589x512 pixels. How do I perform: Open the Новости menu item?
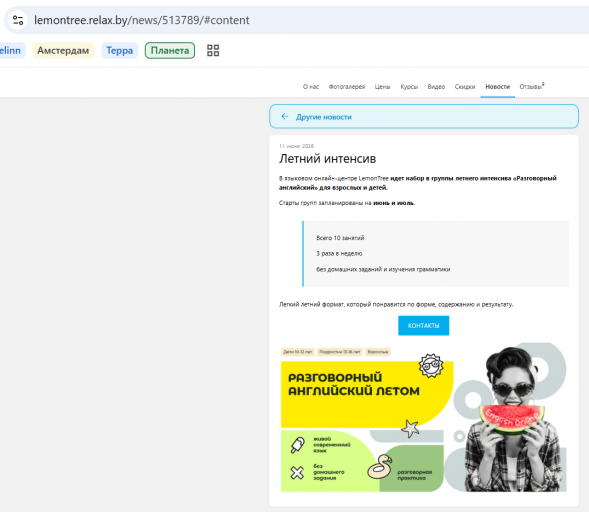tap(497, 87)
